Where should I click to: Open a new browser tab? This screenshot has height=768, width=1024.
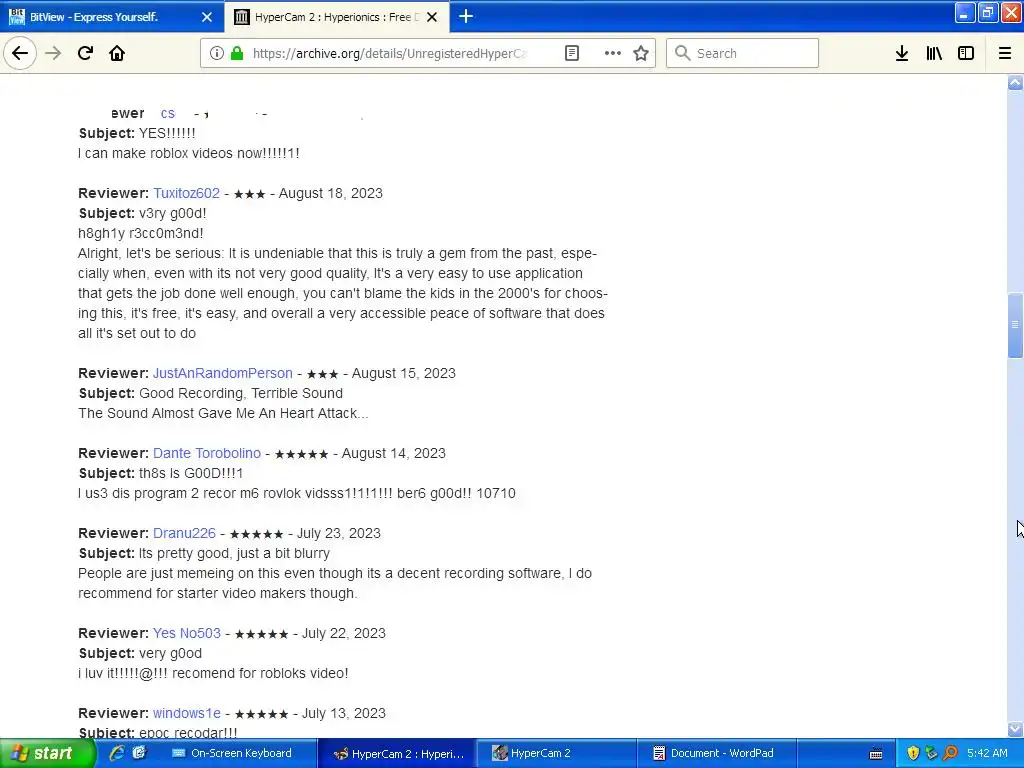click(x=466, y=16)
